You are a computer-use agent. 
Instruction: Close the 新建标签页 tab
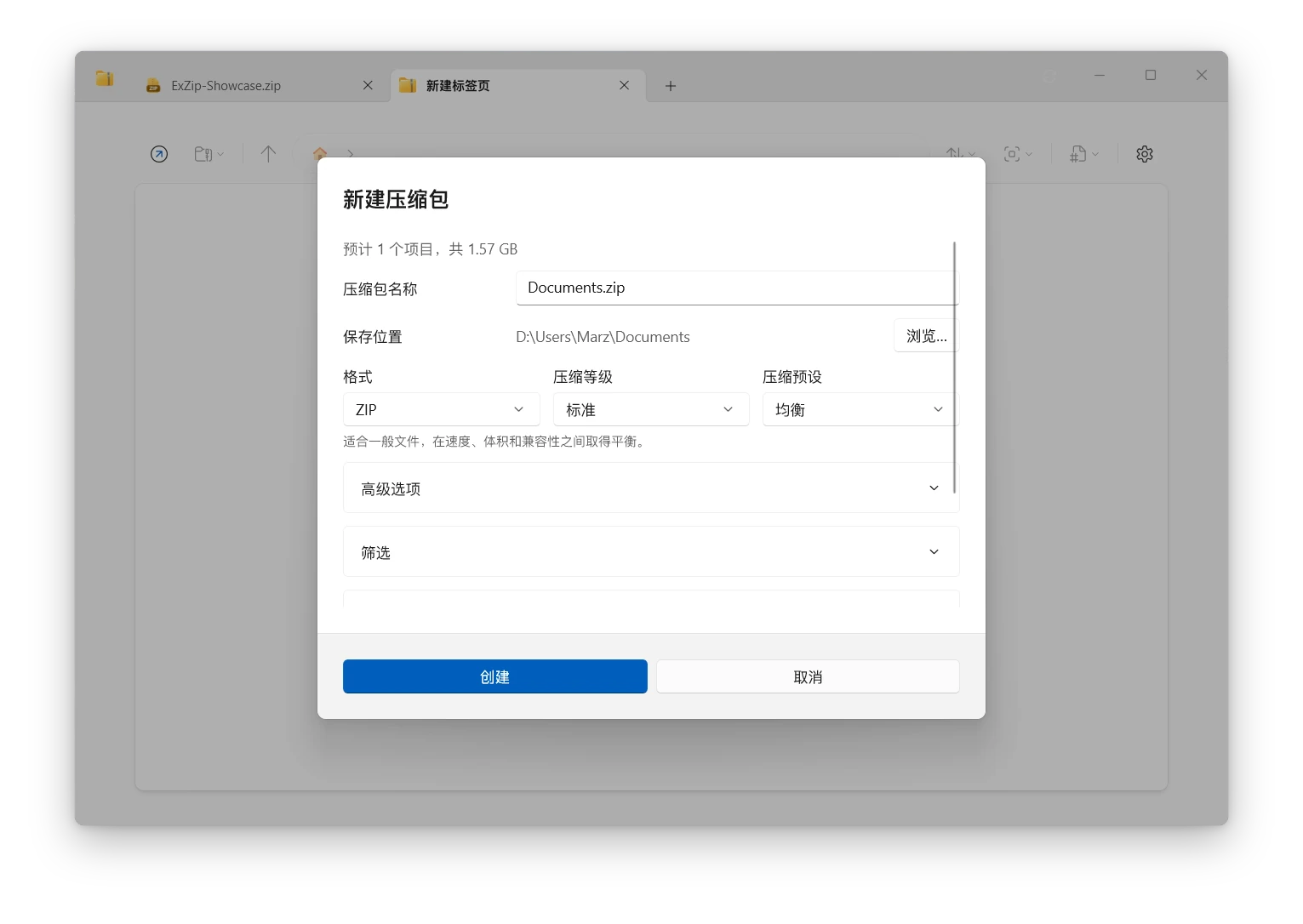pyautogui.click(x=624, y=85)
